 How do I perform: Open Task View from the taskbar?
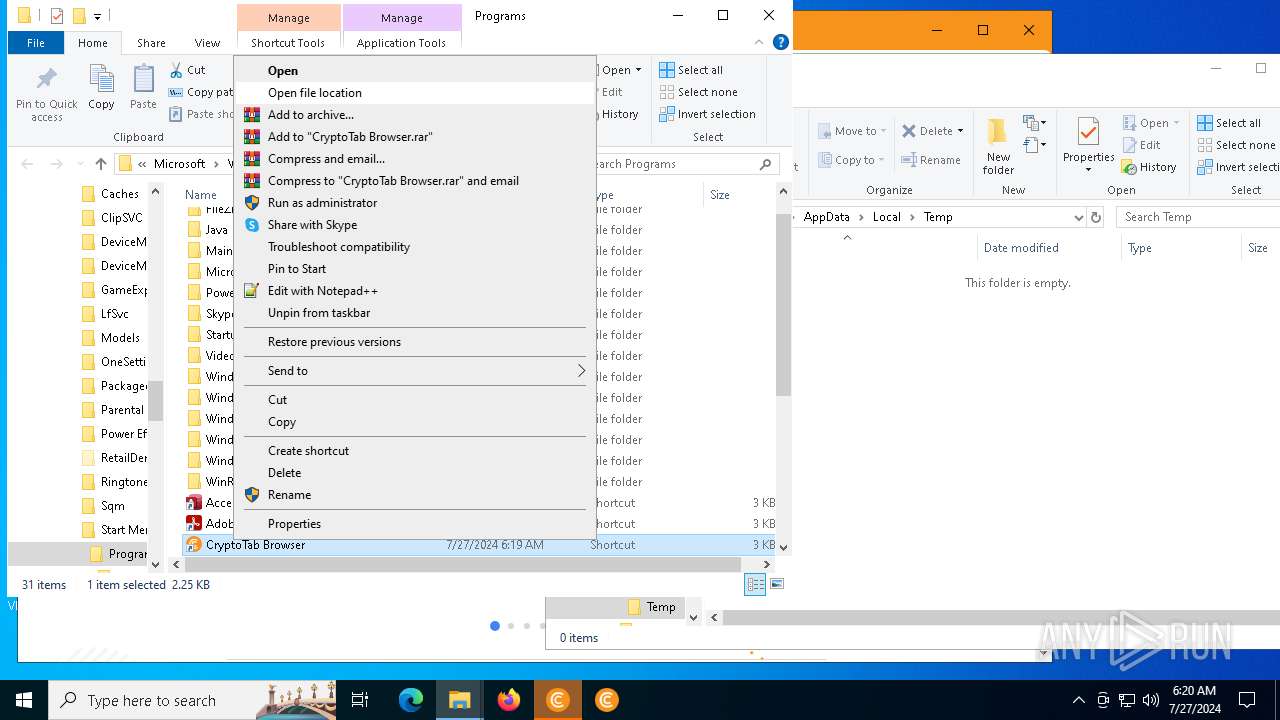(360, 700)
